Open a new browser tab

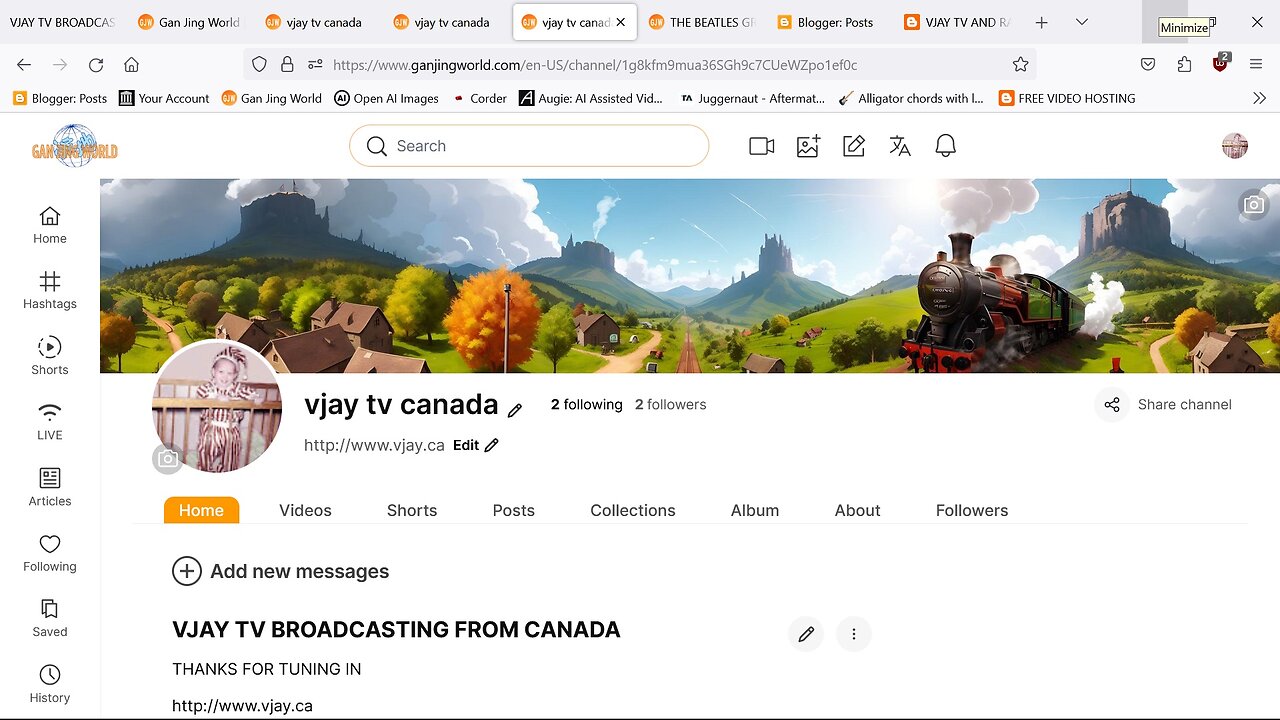coord(1041,22)
